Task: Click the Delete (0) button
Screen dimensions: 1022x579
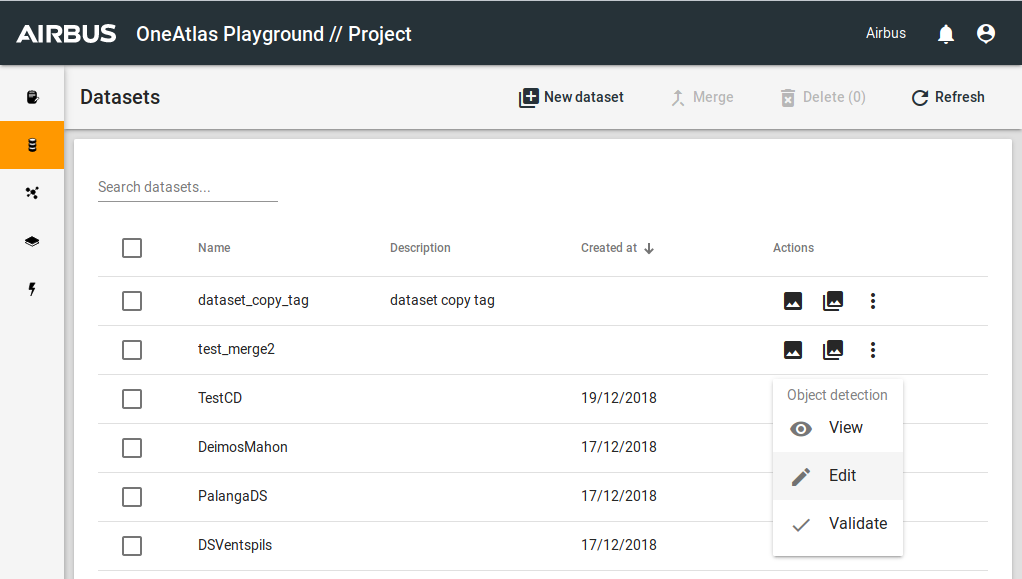Action: click(x=823, y=97)
